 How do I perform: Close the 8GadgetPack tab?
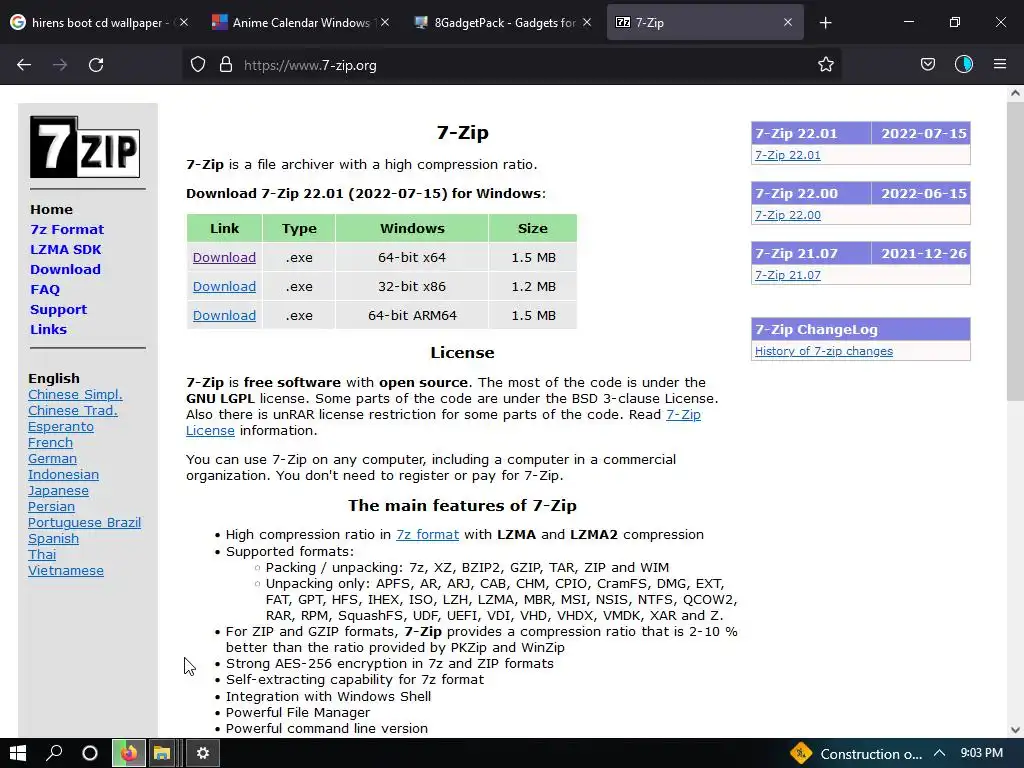pyautogui.click(x=587, y=22)
